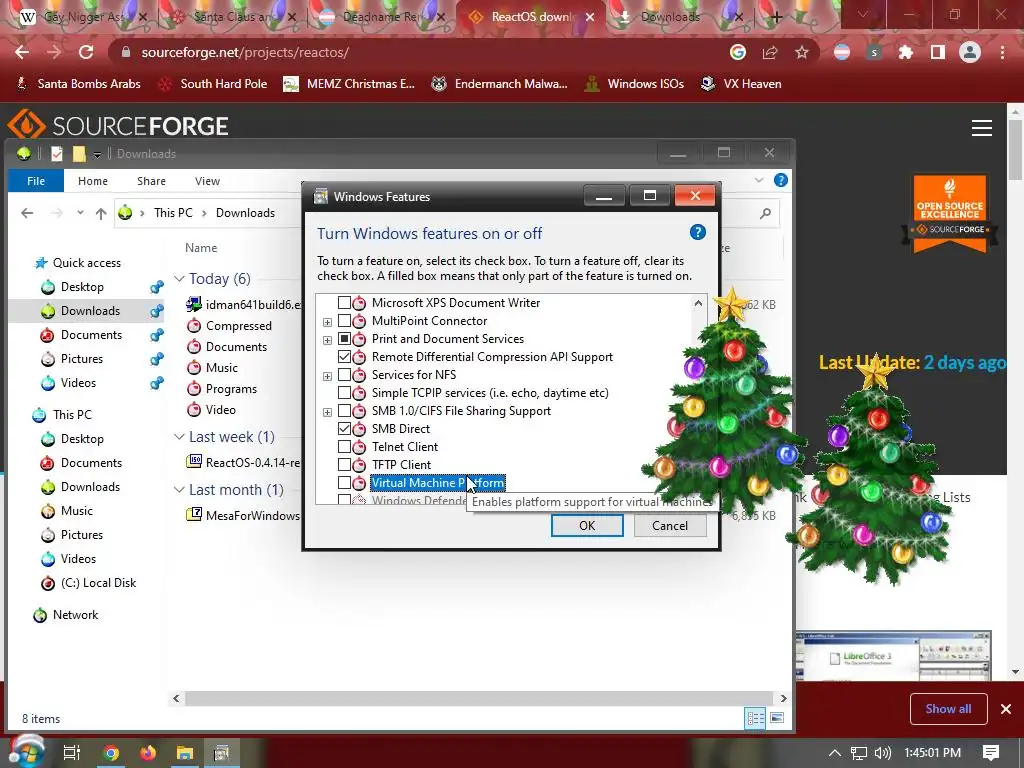Collapse the Last month (1) group
Viewport: 1024px width, 768px height.
tap(179, 489)
